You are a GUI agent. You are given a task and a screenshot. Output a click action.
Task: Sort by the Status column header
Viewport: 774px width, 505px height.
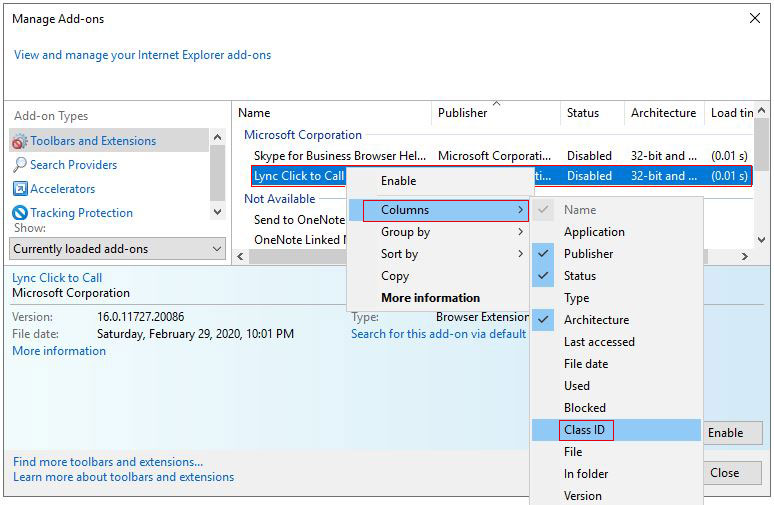point(592,113)
